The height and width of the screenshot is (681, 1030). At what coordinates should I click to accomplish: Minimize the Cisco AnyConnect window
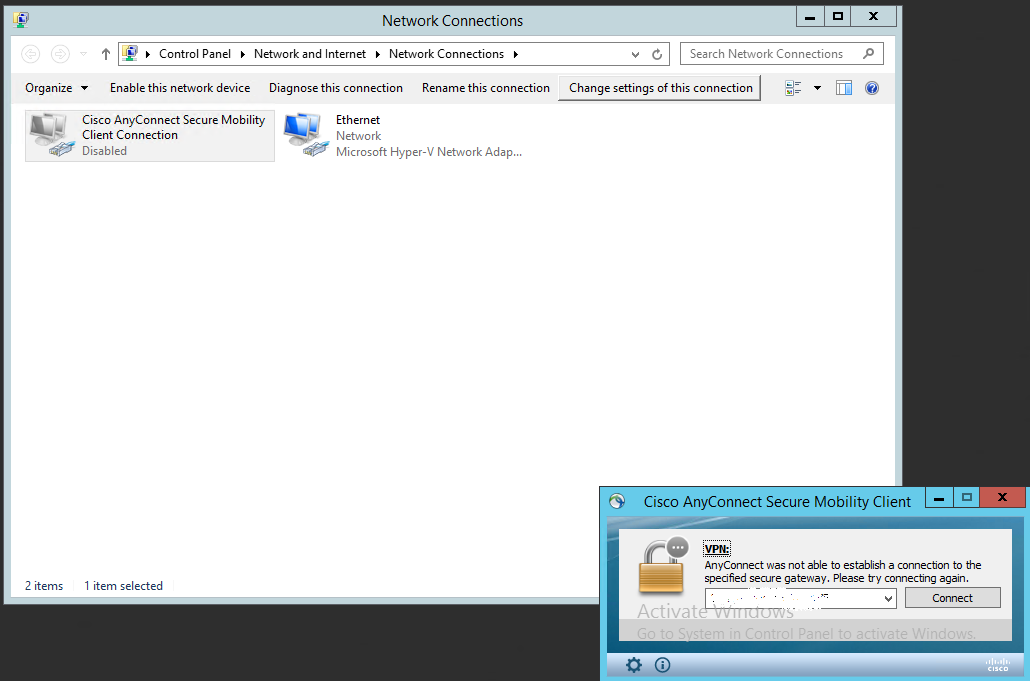pyautogui.click(x=939, y=498)
